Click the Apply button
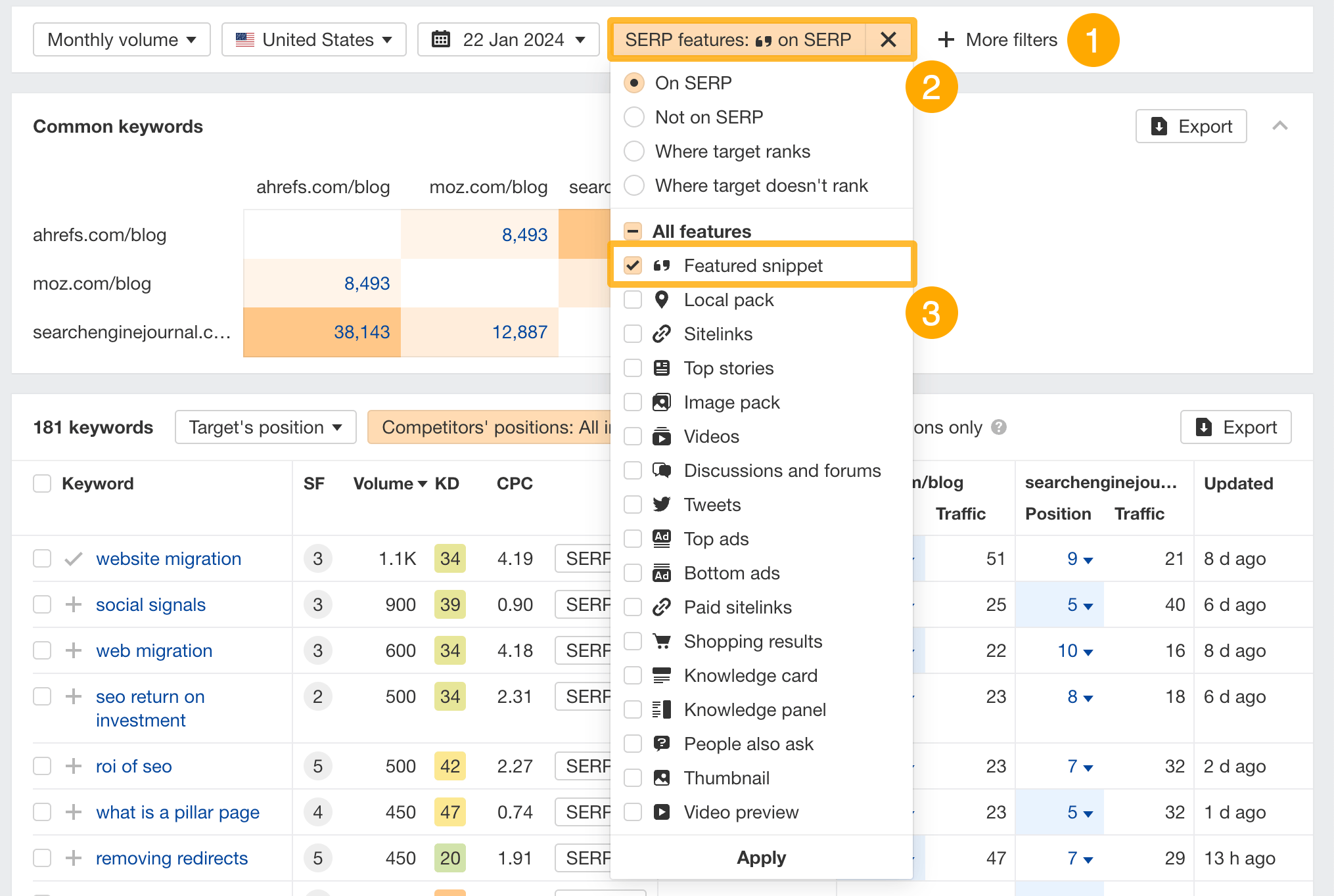Image resolution: width=1334 pixels, height=896 pixels. coord(761,858)
